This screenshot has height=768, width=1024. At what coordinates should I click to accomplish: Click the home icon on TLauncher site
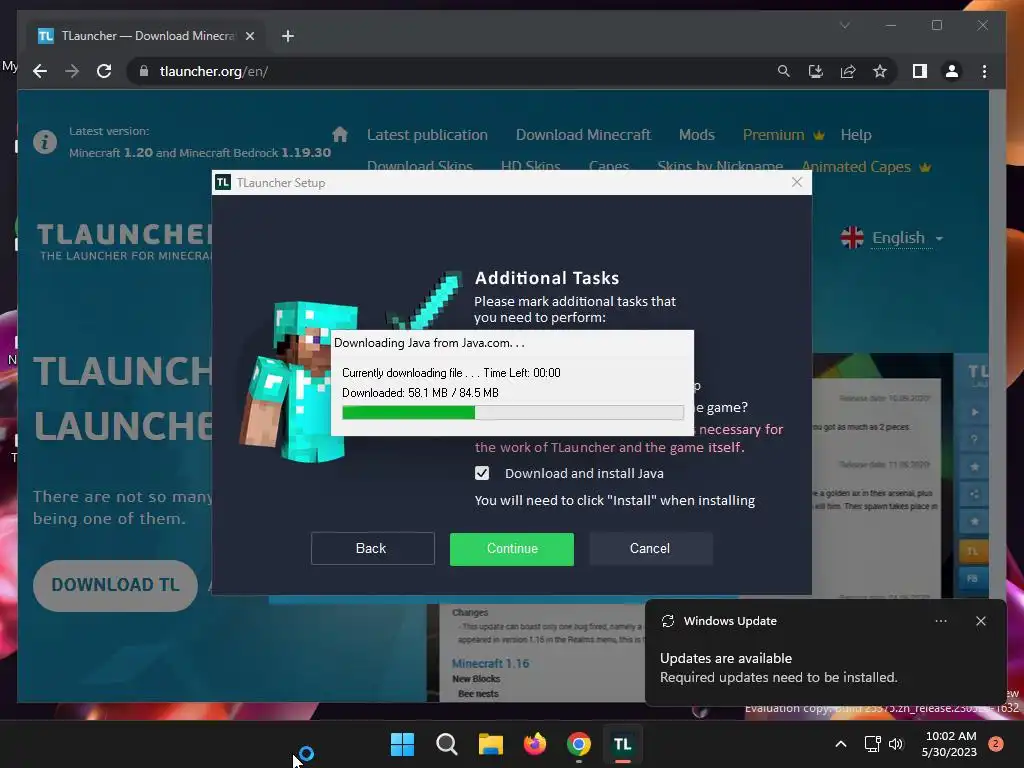pos(340,135)
